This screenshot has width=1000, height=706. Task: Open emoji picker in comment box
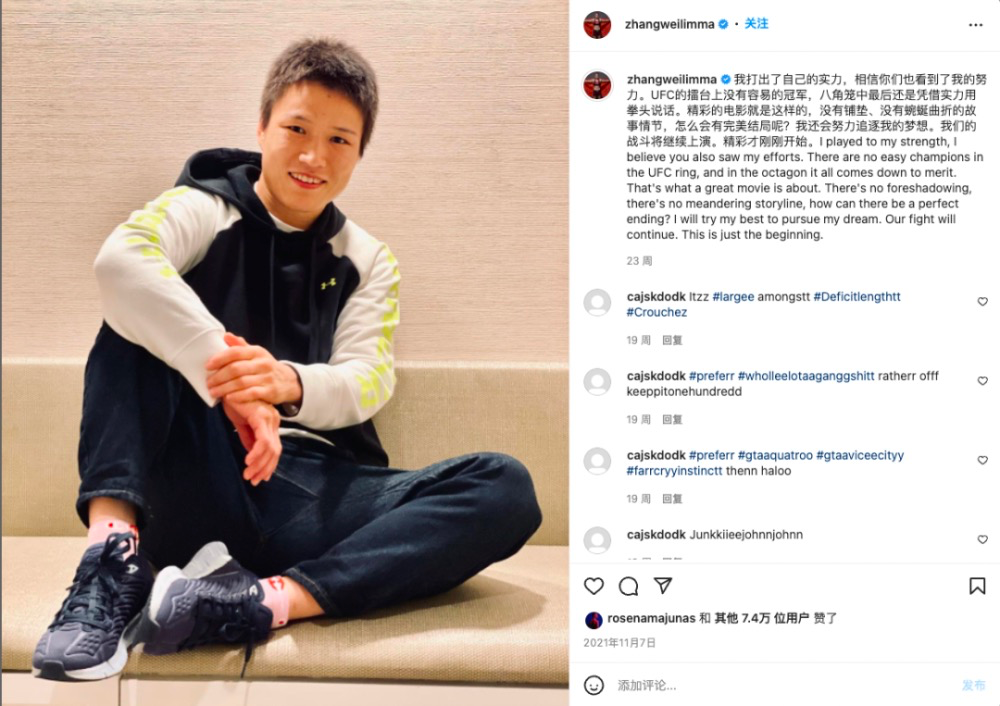(594, 685)
